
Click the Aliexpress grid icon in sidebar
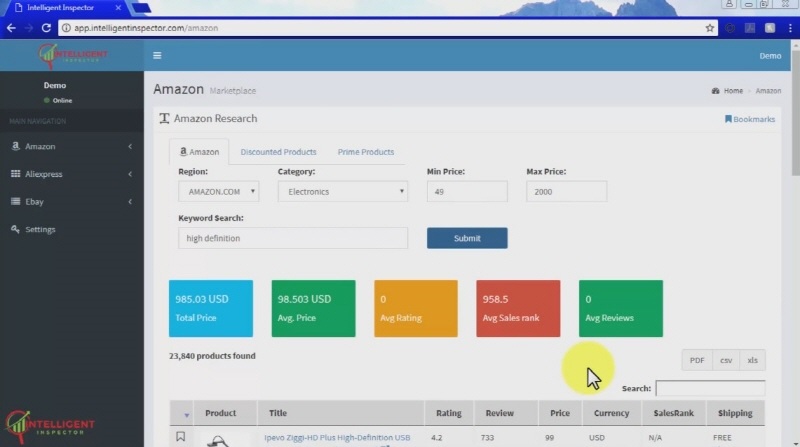coord(15,173)
